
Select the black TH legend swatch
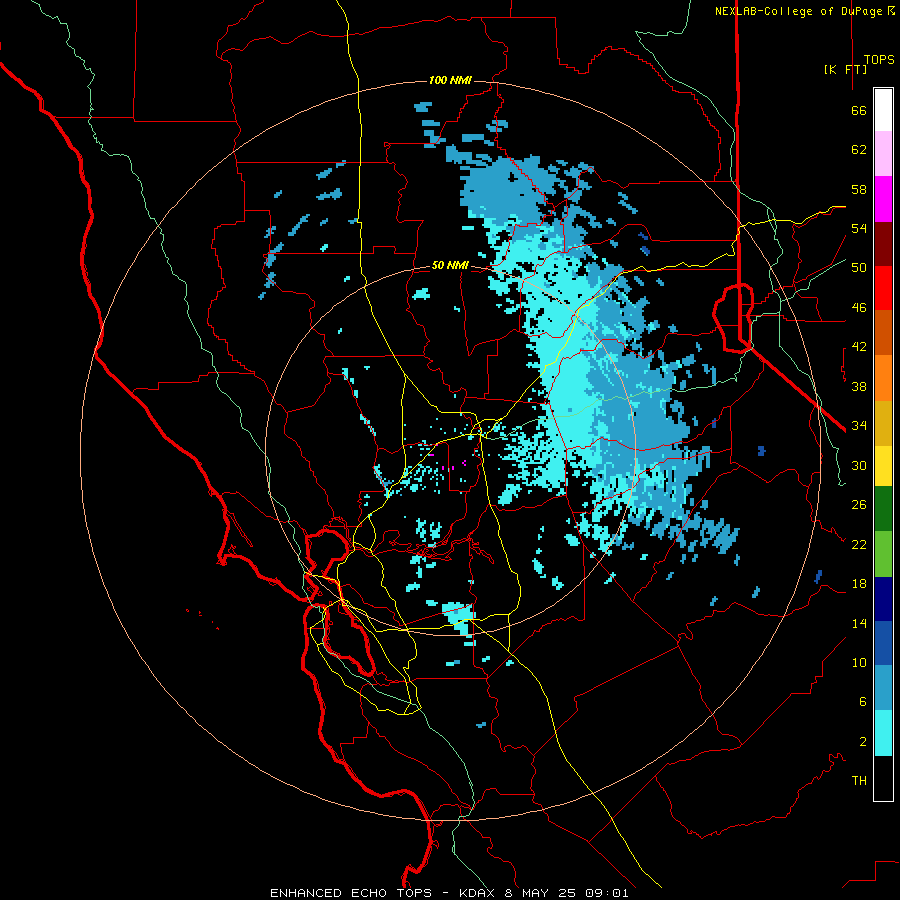[x=883, y=778]
